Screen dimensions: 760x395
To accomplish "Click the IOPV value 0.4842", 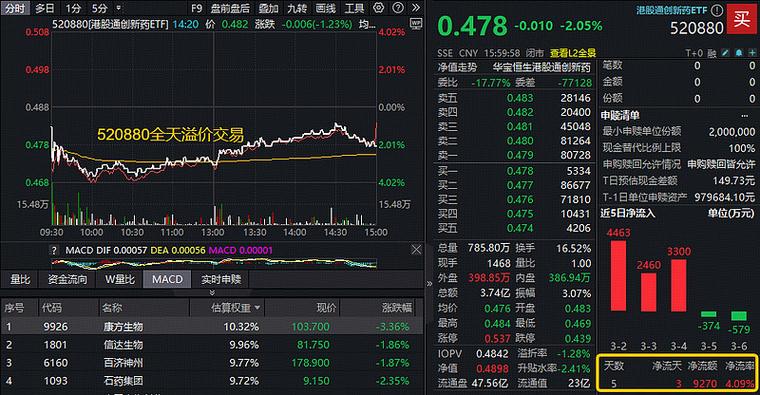I will click(492, 353).
